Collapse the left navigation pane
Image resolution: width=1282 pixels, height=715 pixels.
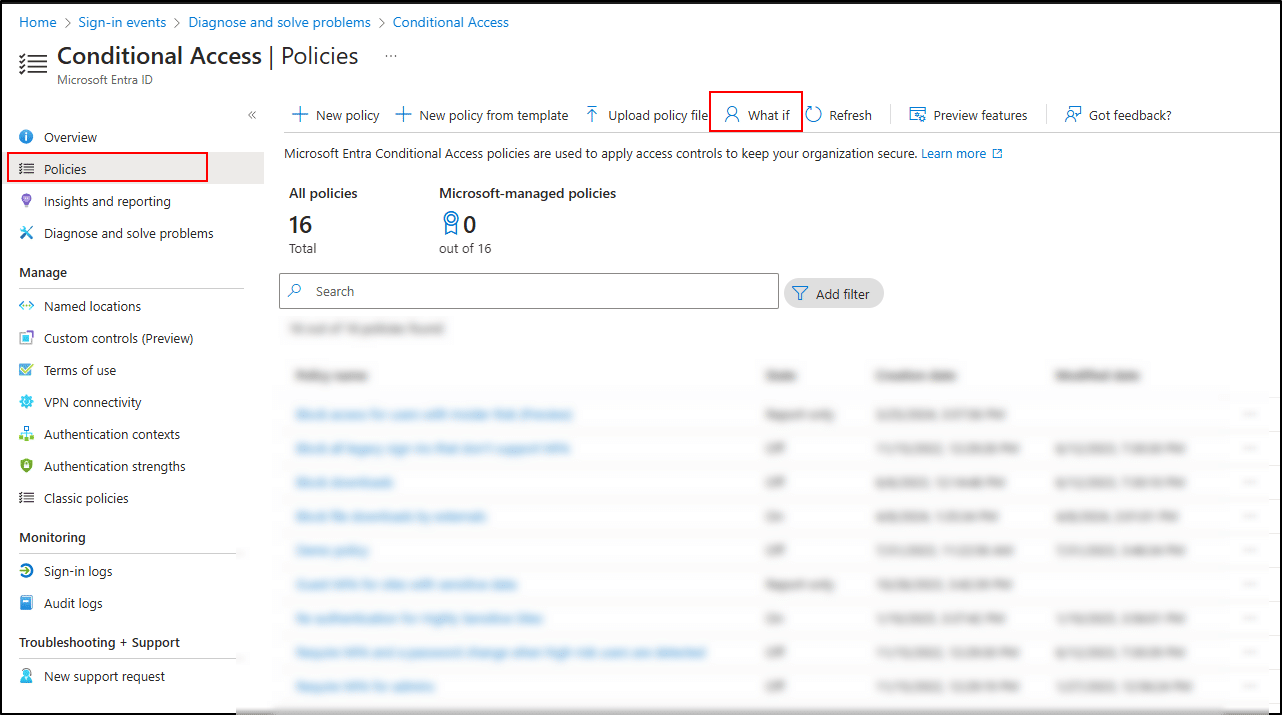click(252, 115)
